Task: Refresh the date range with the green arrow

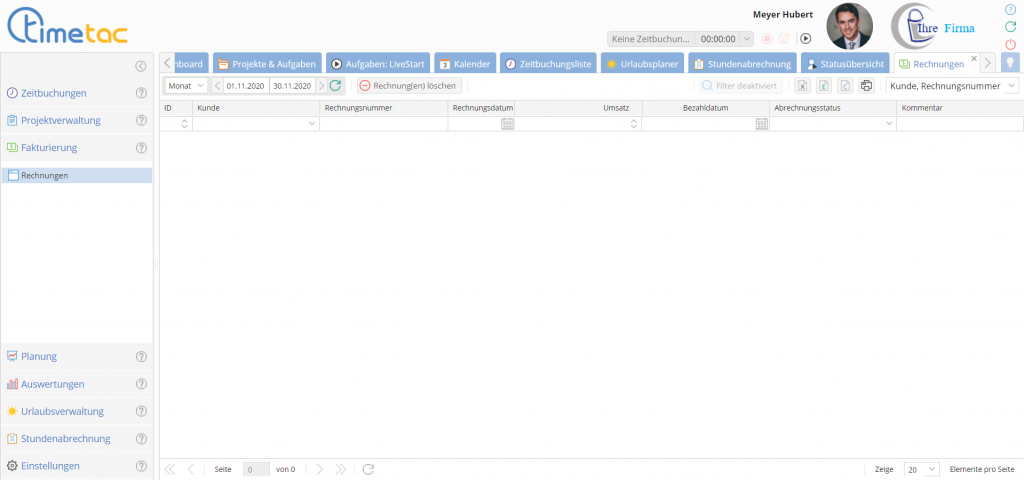Action: (x=336, y=86)
